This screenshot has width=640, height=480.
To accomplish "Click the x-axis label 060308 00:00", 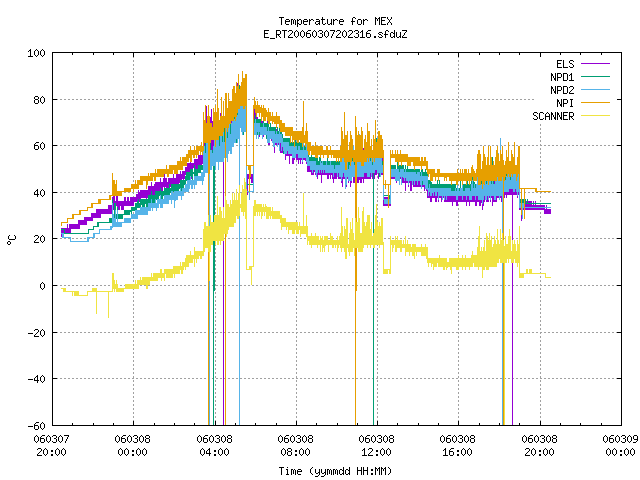I will [x=133, y=446].
